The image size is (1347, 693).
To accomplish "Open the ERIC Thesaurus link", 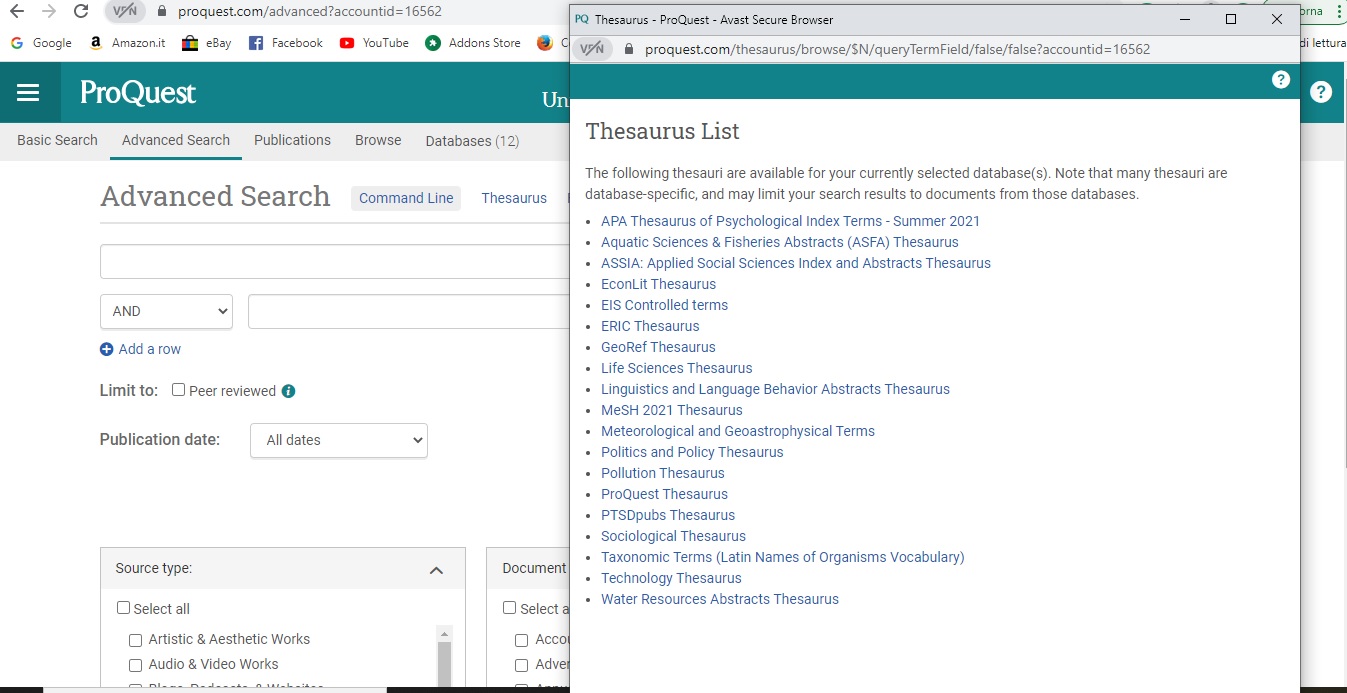I will tap(649, 326).
